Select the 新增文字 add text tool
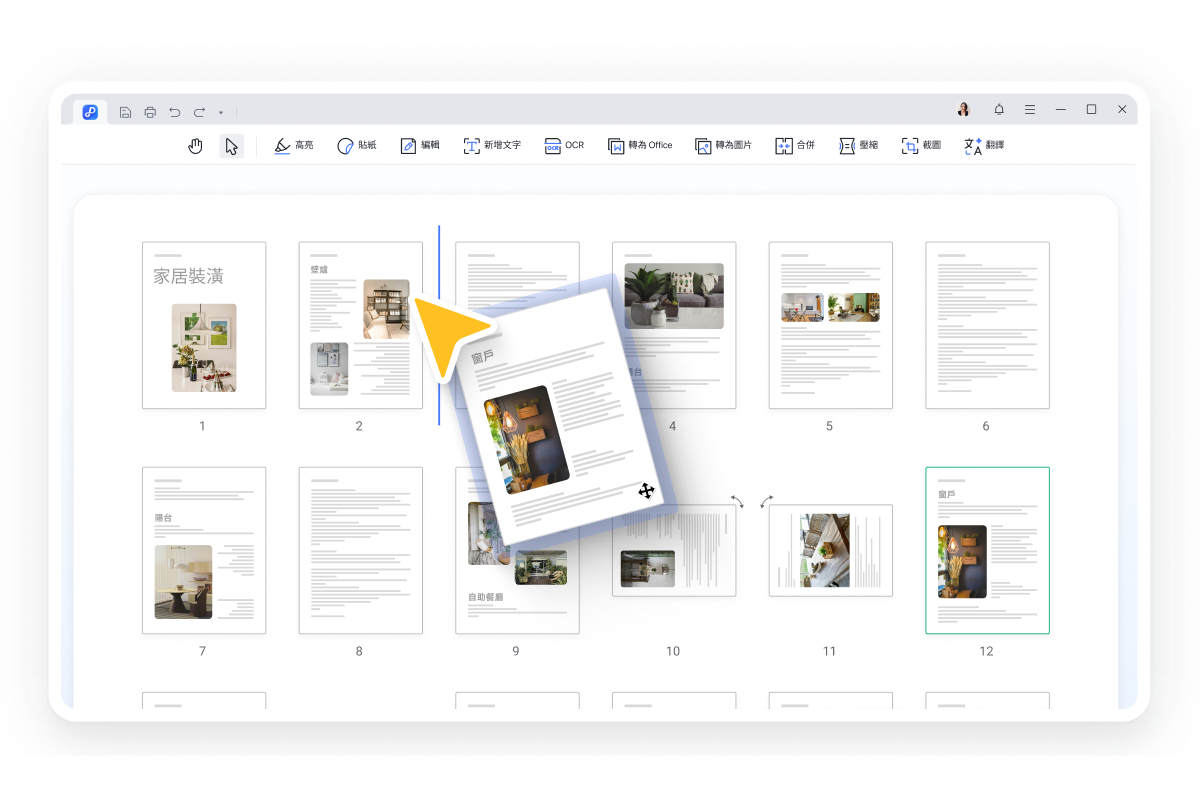 [492, 146]
